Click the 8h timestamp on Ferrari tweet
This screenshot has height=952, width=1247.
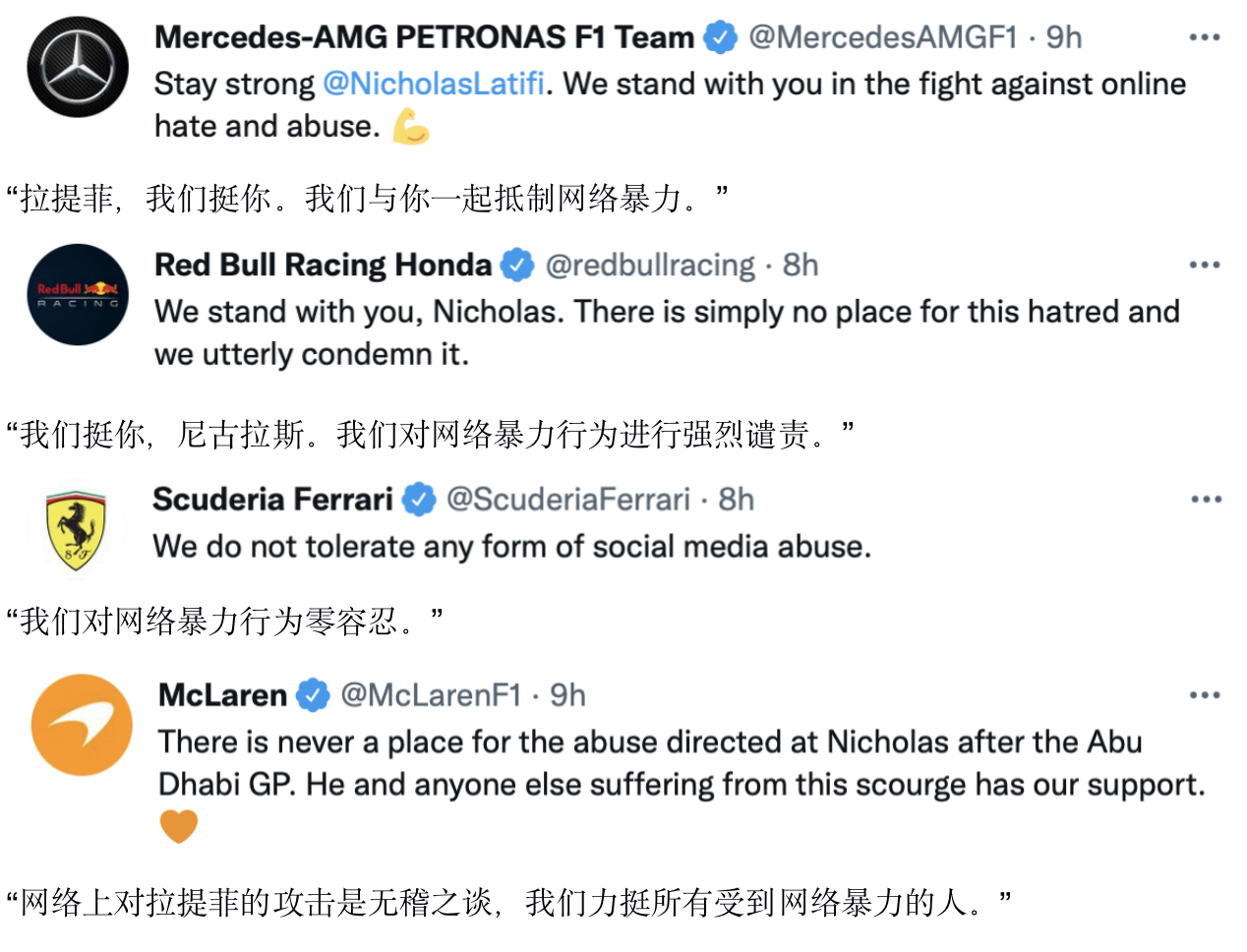(x=736, y=500)
